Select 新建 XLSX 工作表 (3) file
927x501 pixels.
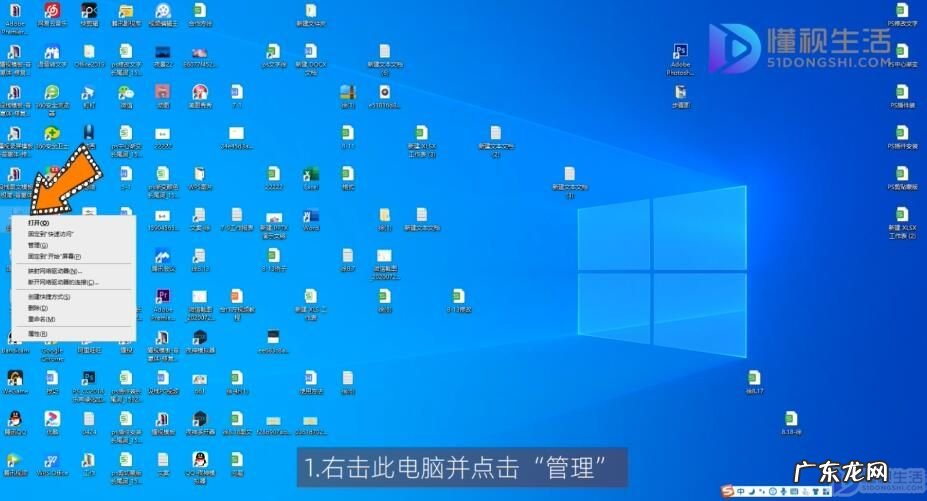pos(422,133)
